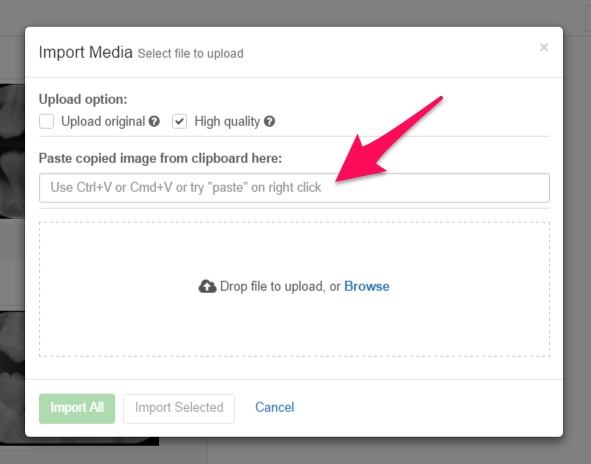591x464 pixels.
Task: Uncheck the High quality checkbox
Action: (x=179, y=121)
